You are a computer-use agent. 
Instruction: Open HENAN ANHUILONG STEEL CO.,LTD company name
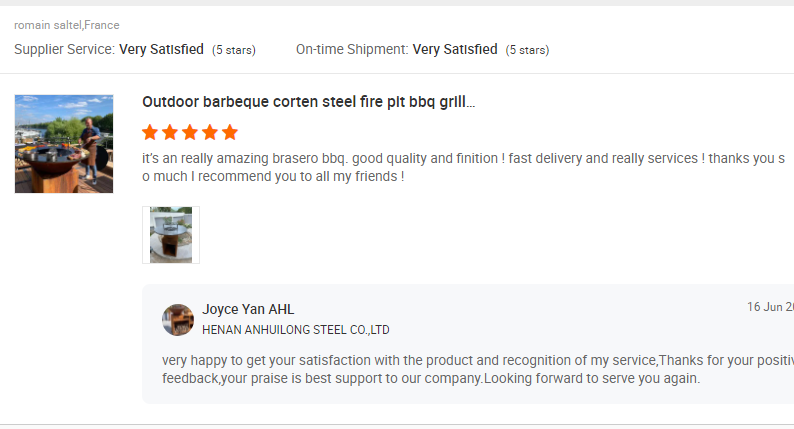tap(296, 330)
